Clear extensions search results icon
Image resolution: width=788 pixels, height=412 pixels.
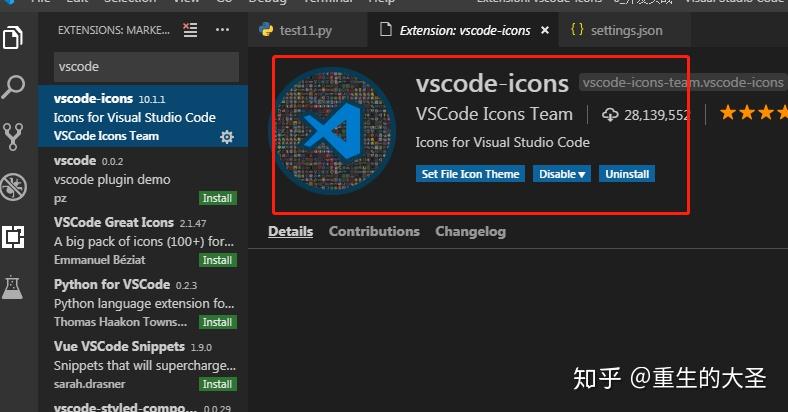(190, 30)
